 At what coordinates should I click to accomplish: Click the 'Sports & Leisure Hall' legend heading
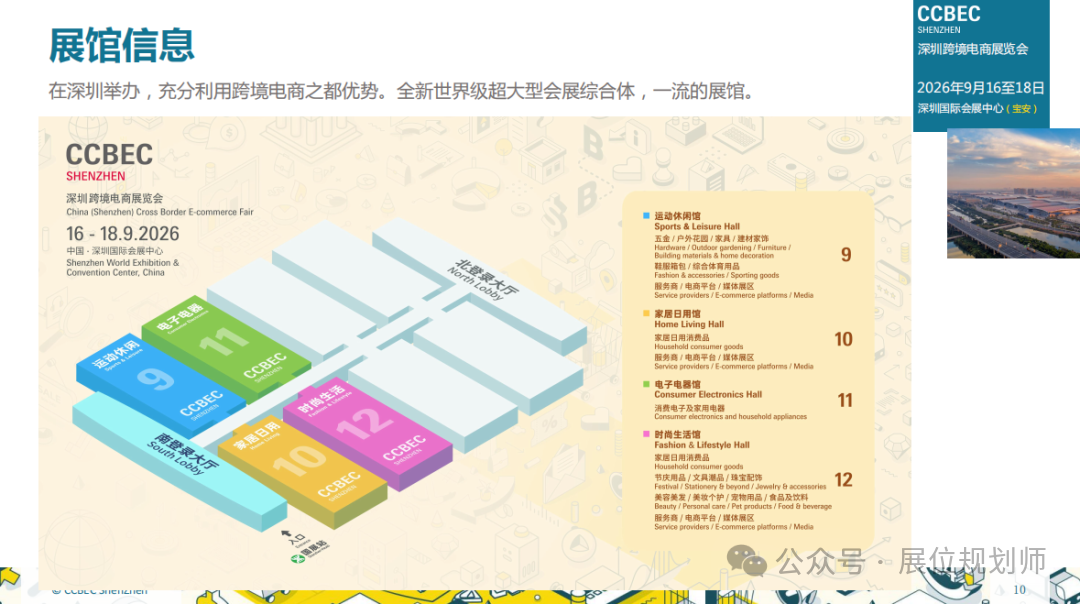(x=697, y=227)
